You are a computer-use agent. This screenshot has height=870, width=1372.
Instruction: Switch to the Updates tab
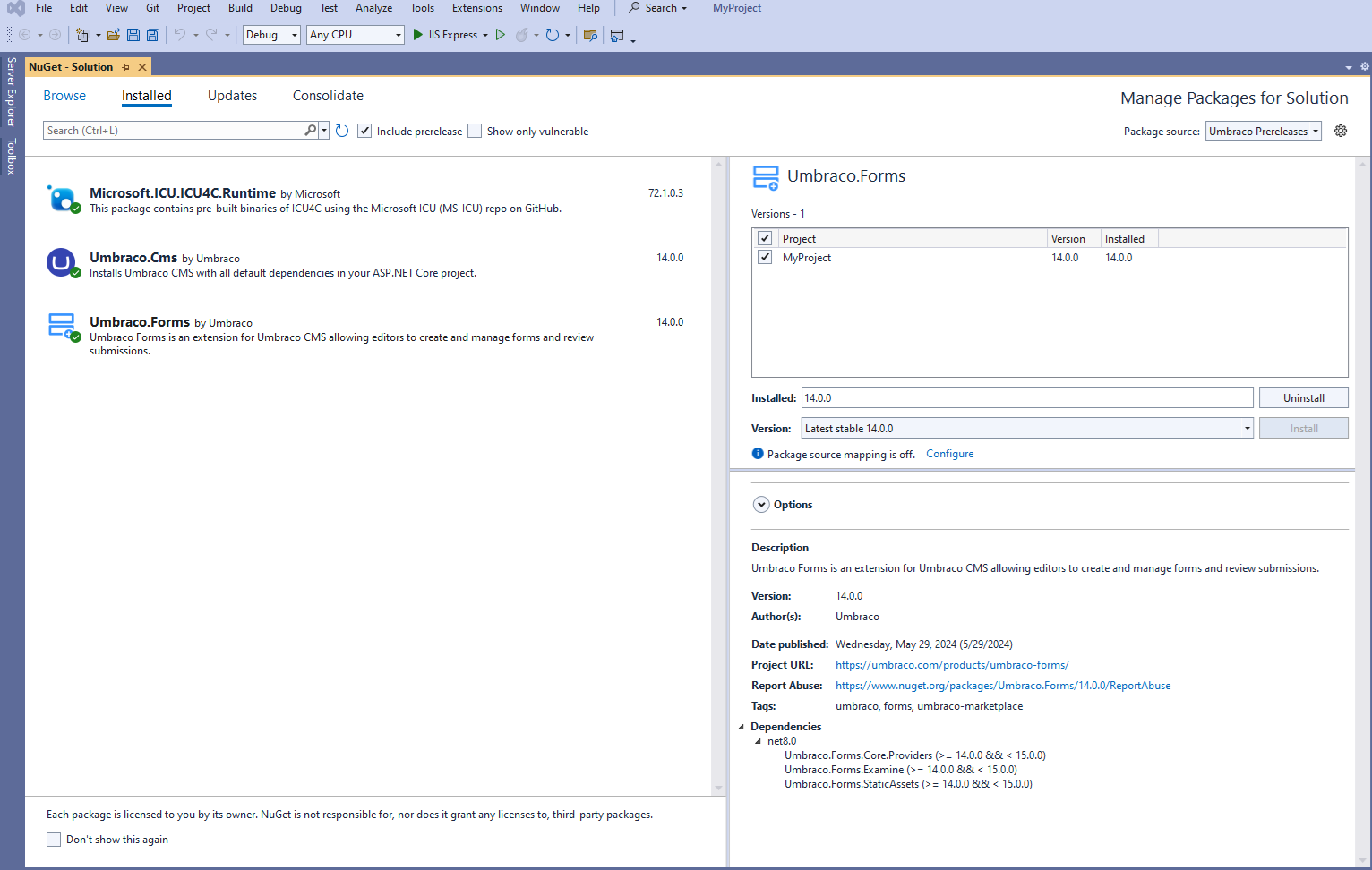click(x=232, y=96)
